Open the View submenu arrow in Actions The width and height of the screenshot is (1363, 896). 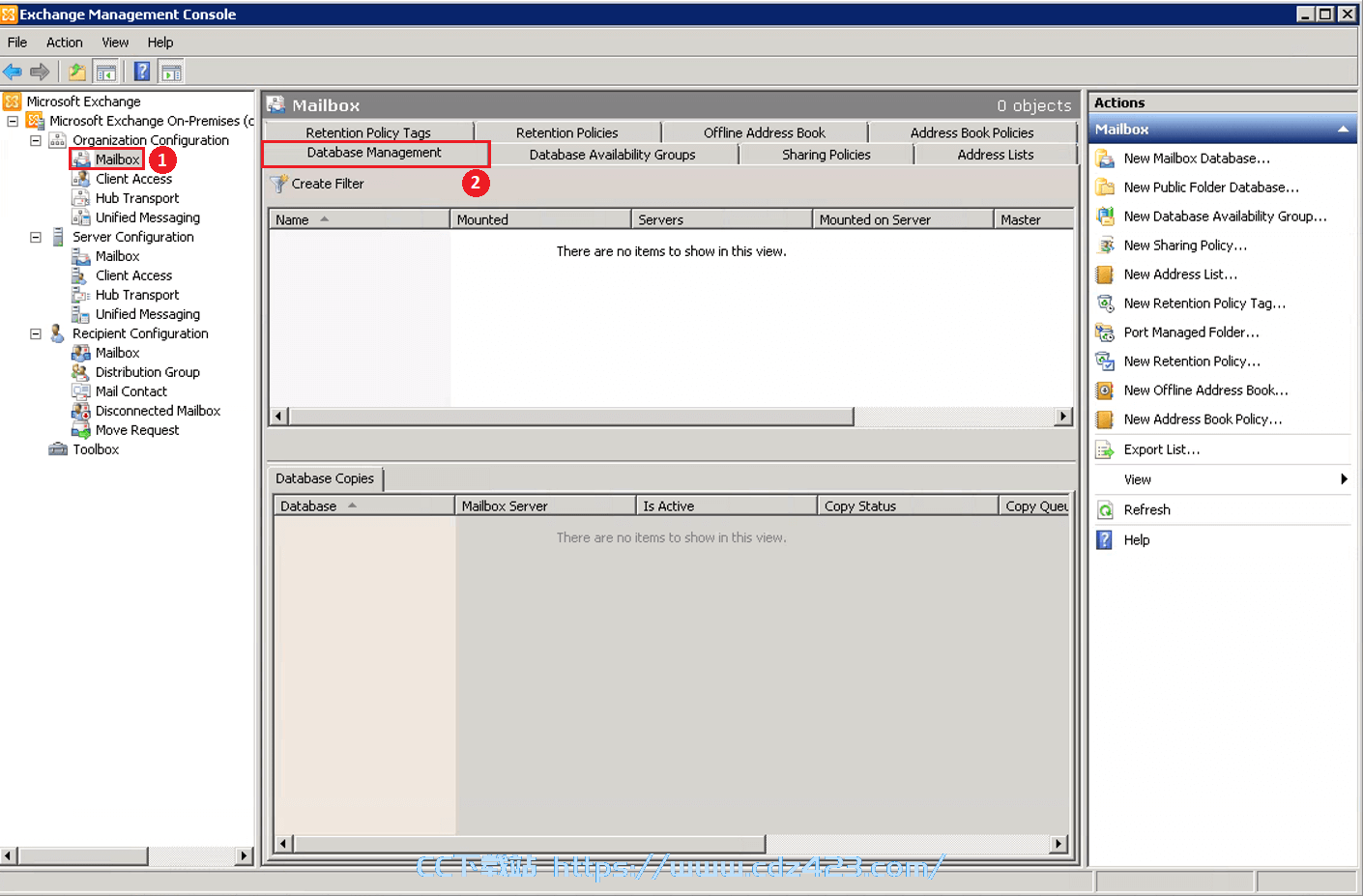tap(1344, 479)
